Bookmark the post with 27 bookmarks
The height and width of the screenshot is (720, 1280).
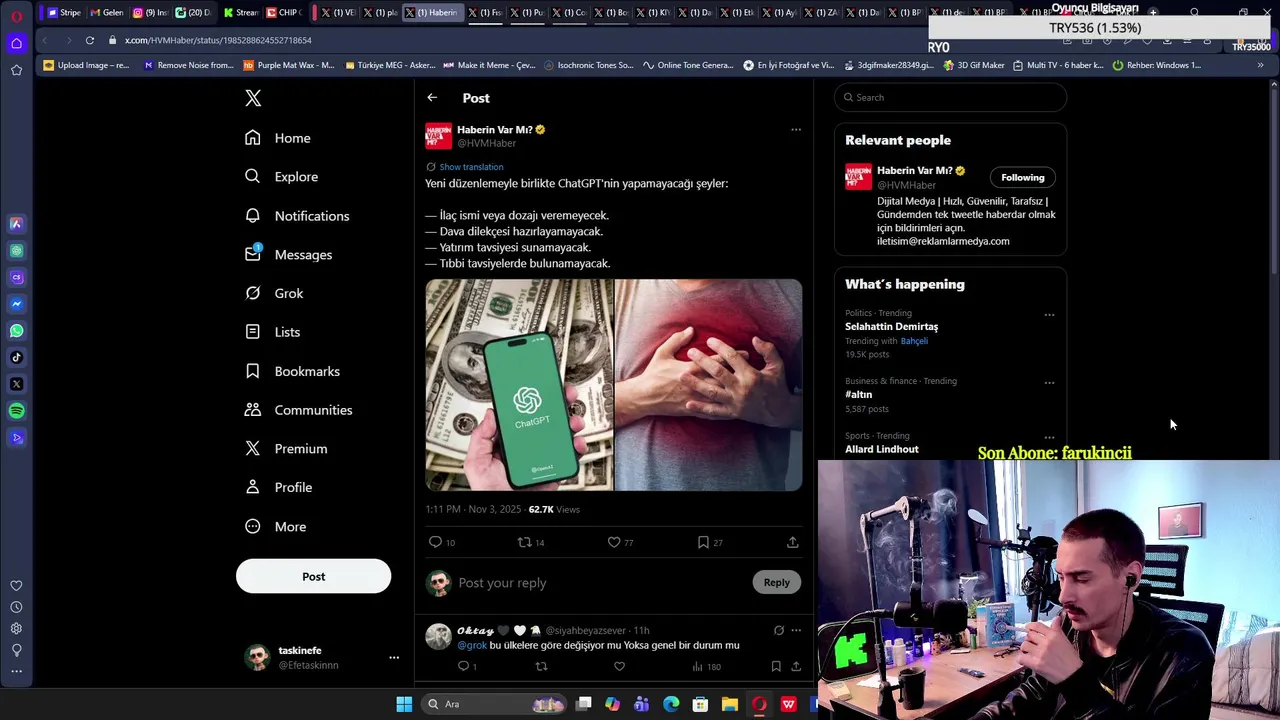[703, 542]
